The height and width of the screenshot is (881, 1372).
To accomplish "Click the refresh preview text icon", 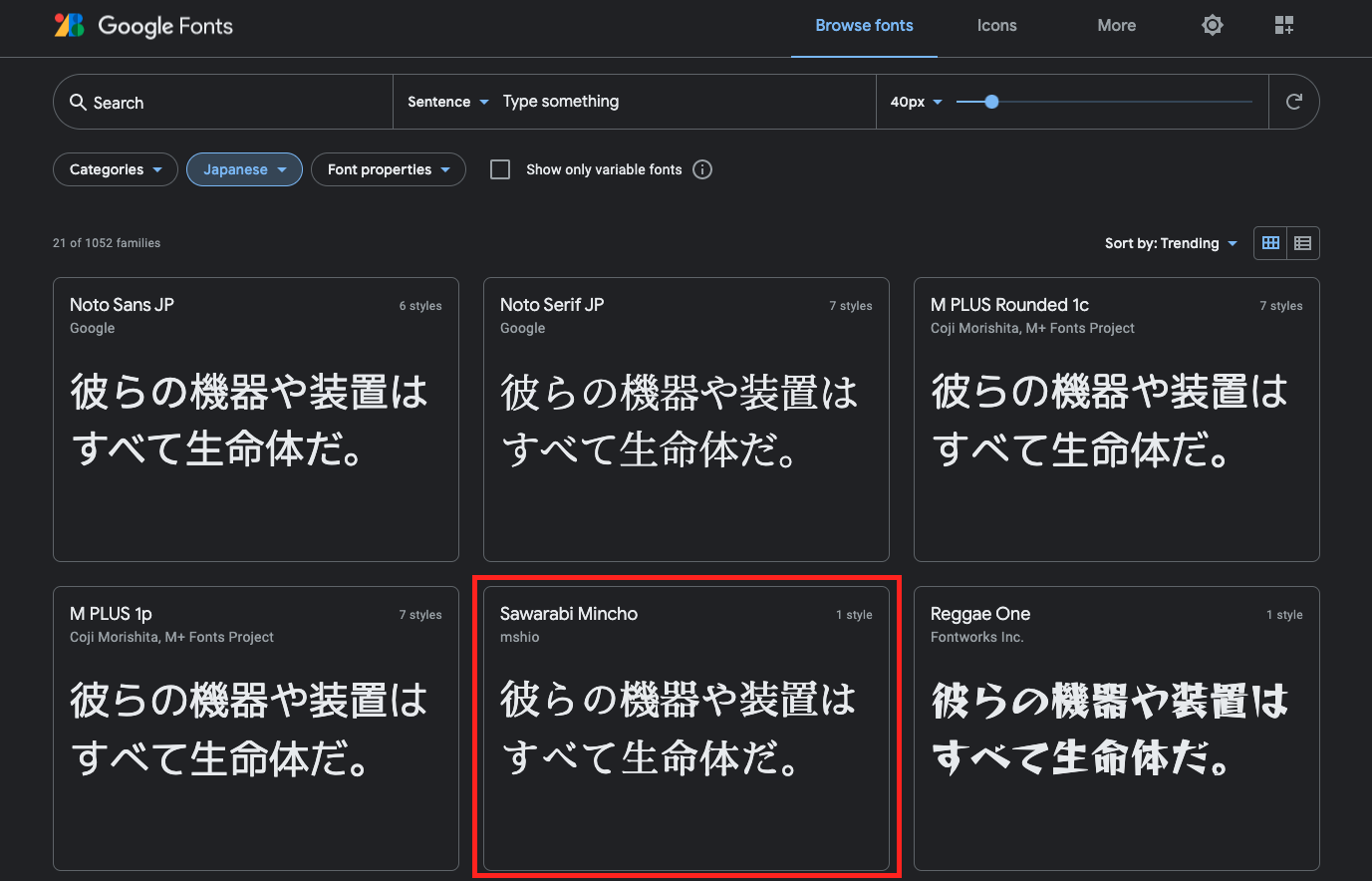I will tap(1293, 102).
